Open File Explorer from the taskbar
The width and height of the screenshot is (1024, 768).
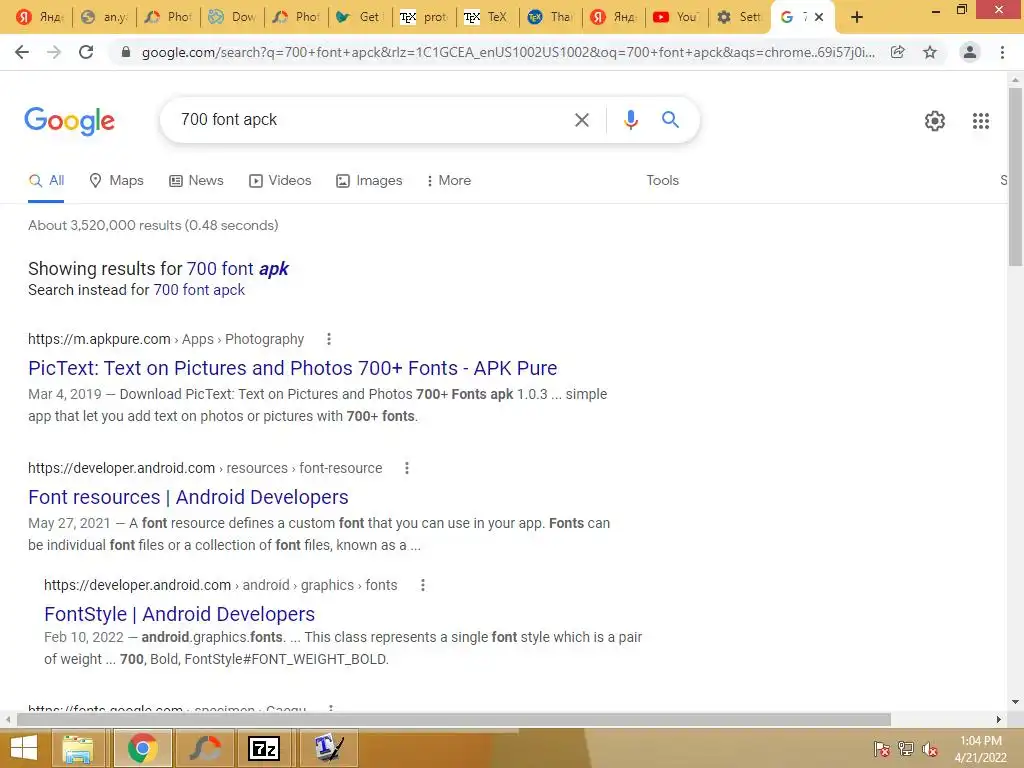pos(78,748)
